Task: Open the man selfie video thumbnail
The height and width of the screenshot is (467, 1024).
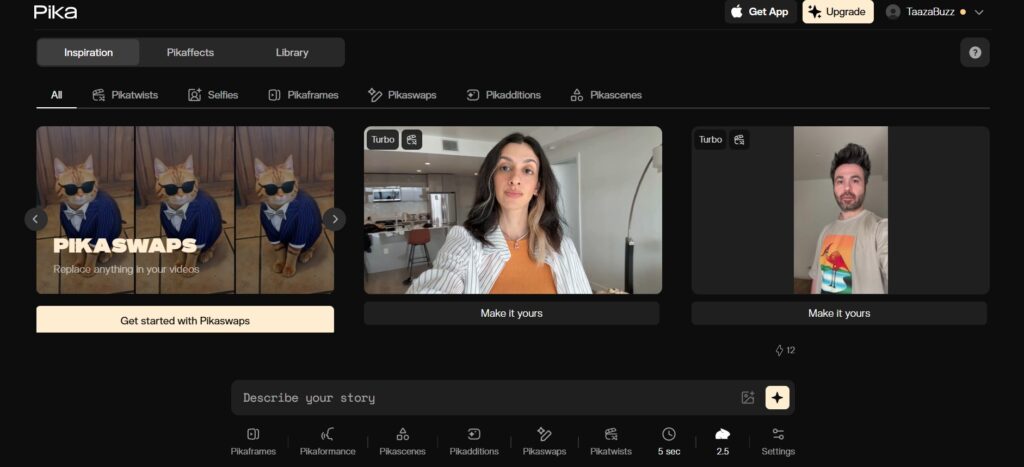Action: (x=840, y=210)
